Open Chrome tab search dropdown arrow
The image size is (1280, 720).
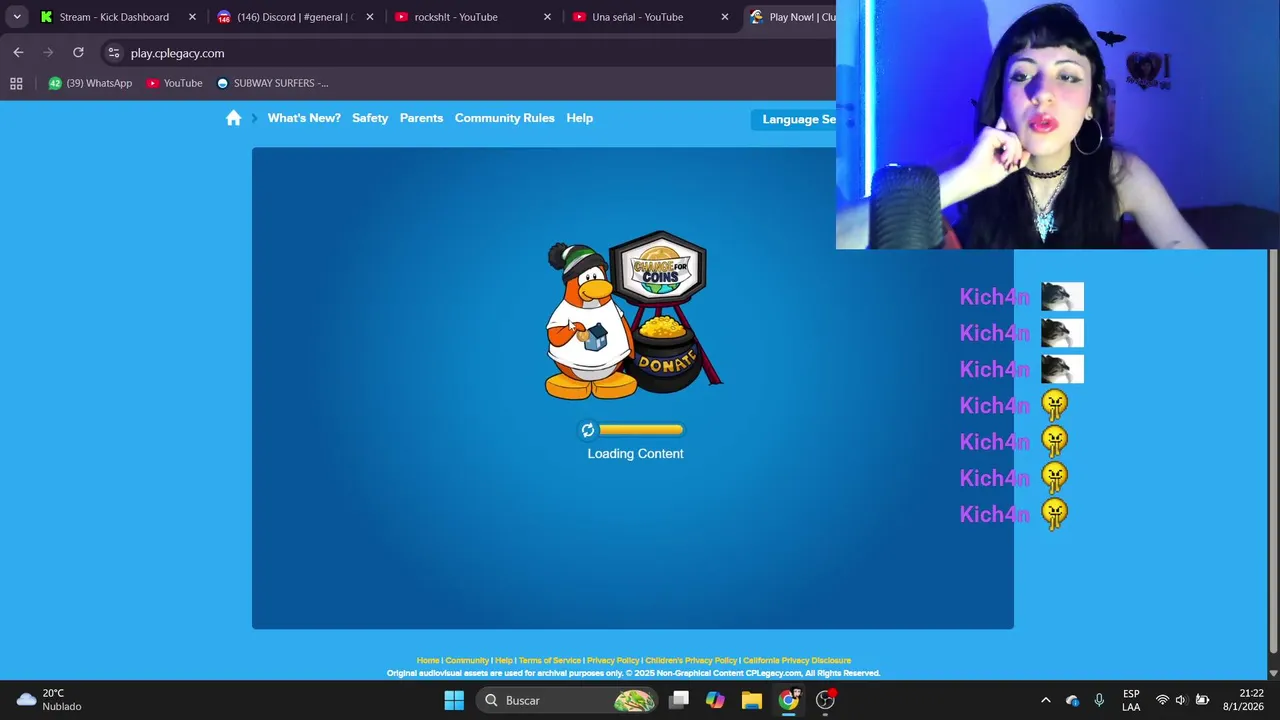click(x=17, y=17)
